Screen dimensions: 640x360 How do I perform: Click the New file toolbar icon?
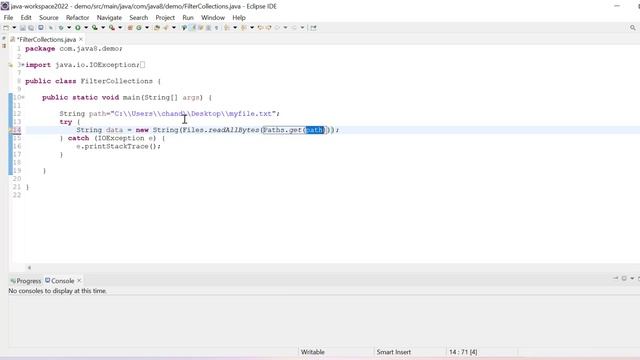click(6, 28)
